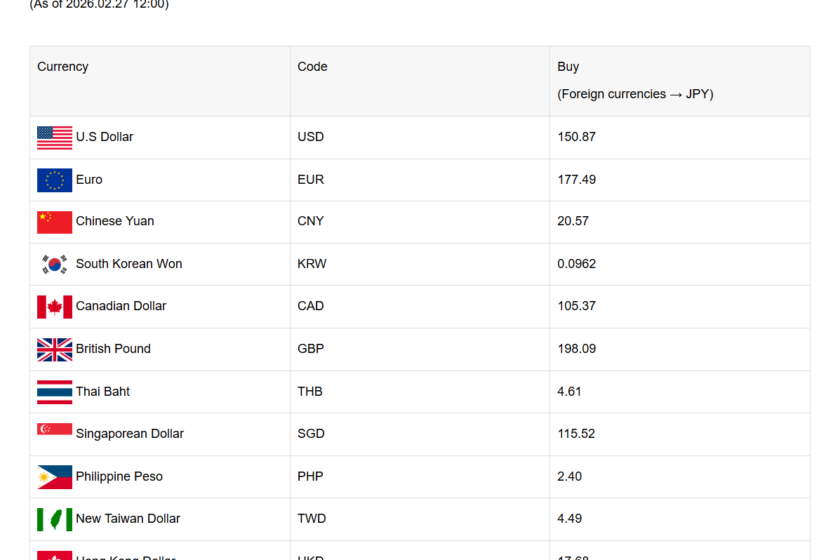Screen dimensions: 840x560
Task: Click the South Korean flag icon
Action: pyautogui.click(x=54, y=264)
